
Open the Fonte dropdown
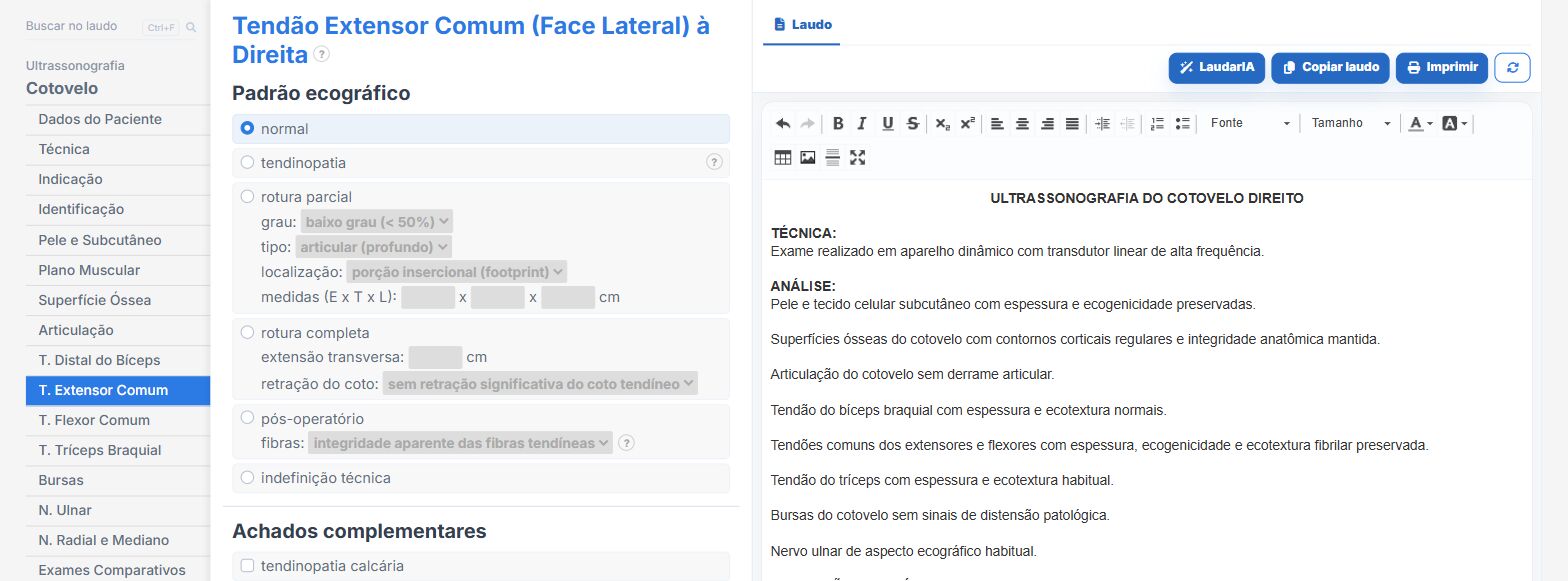1250,123
